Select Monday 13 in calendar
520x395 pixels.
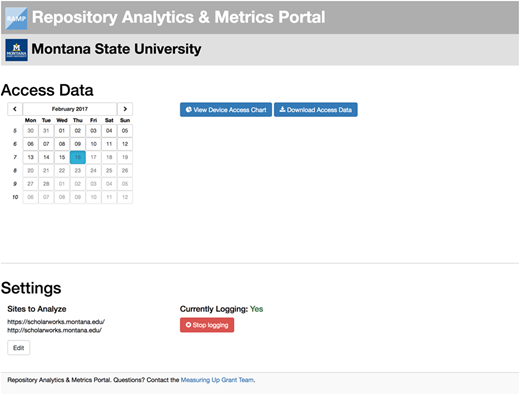pyautogui.click(x=30, y=157)
